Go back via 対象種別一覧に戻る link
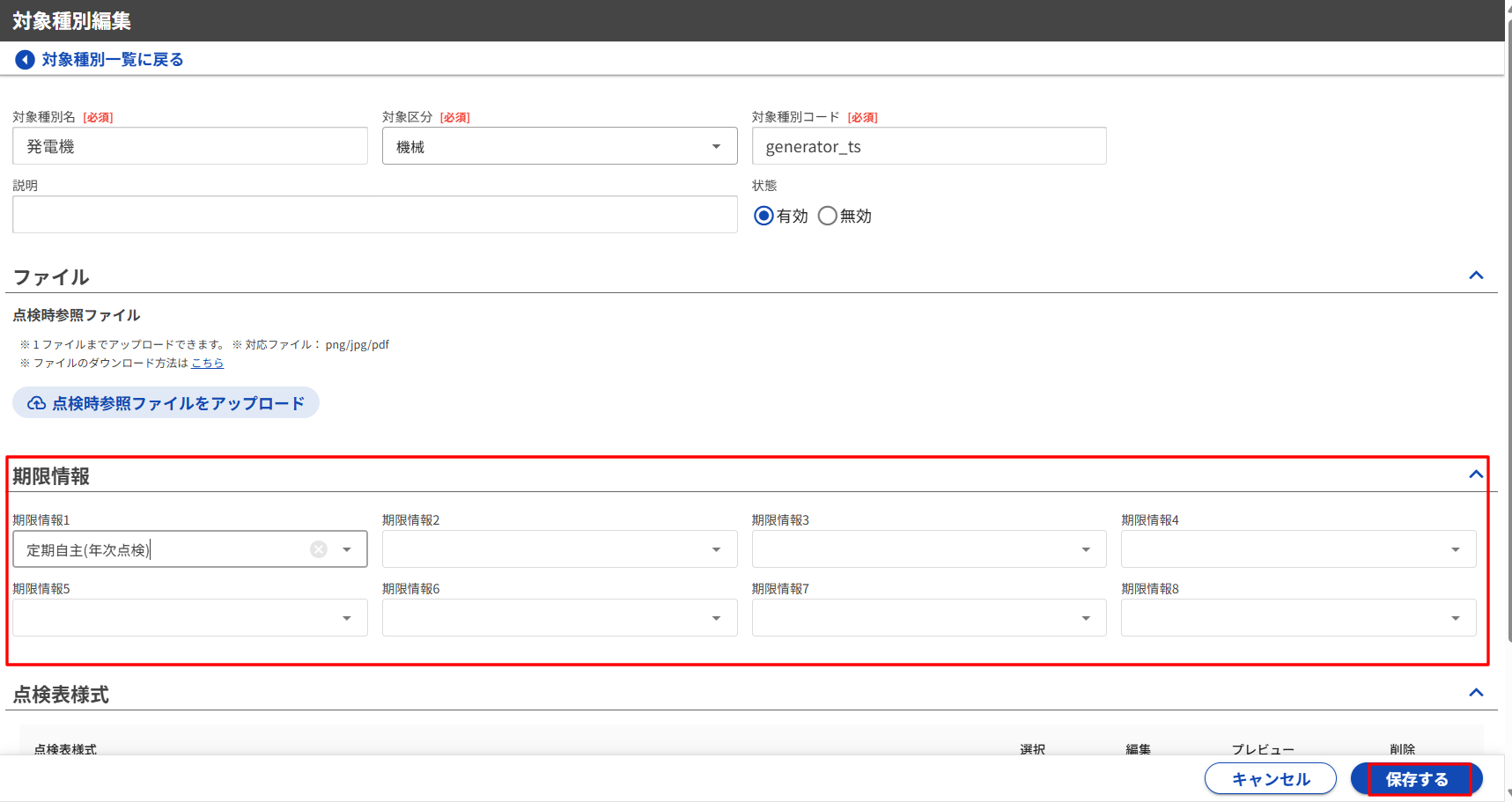 point(113,60)
